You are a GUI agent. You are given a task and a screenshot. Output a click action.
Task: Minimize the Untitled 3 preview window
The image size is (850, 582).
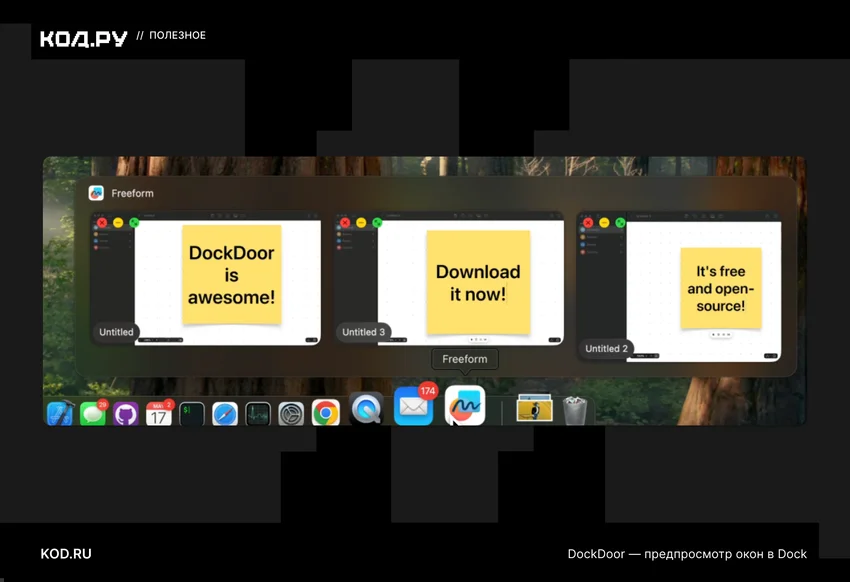[362, 223]
